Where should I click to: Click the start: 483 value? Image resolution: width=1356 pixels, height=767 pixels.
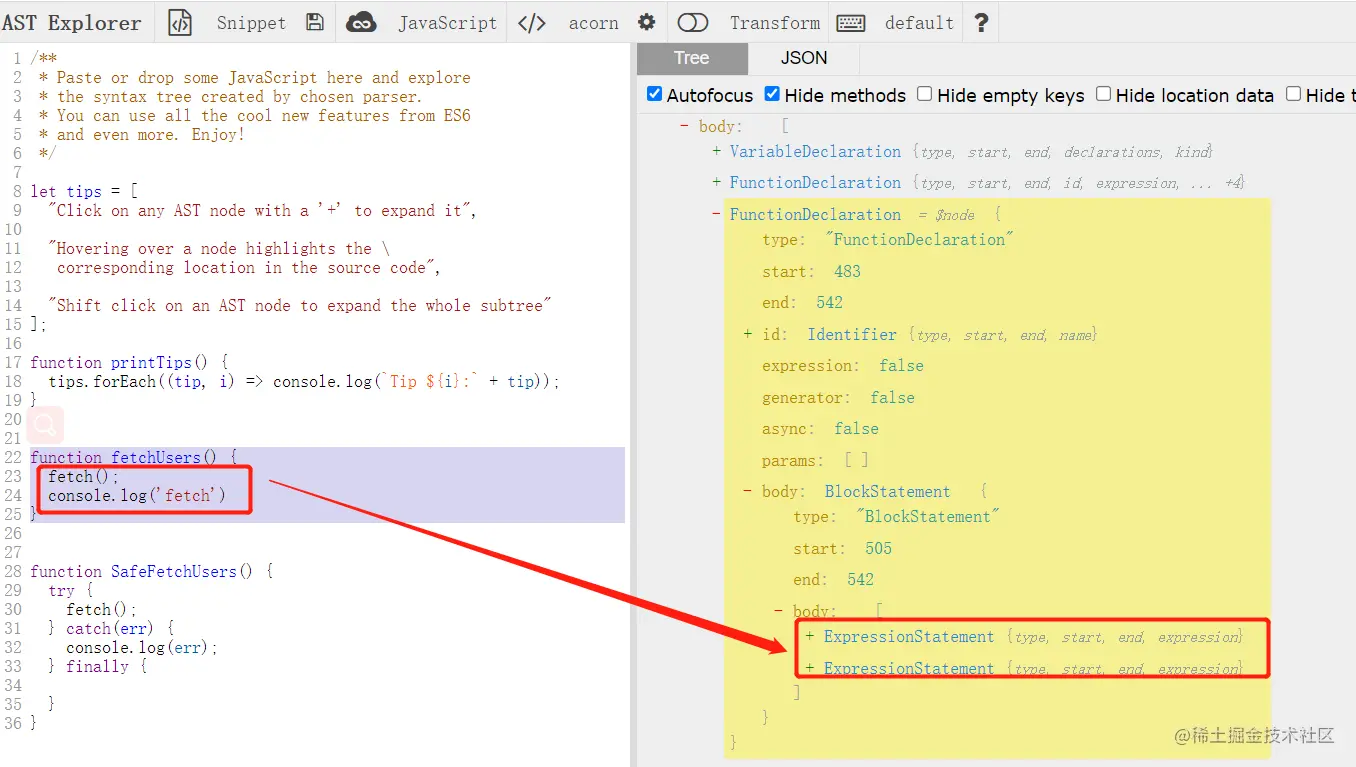(847, 271)
